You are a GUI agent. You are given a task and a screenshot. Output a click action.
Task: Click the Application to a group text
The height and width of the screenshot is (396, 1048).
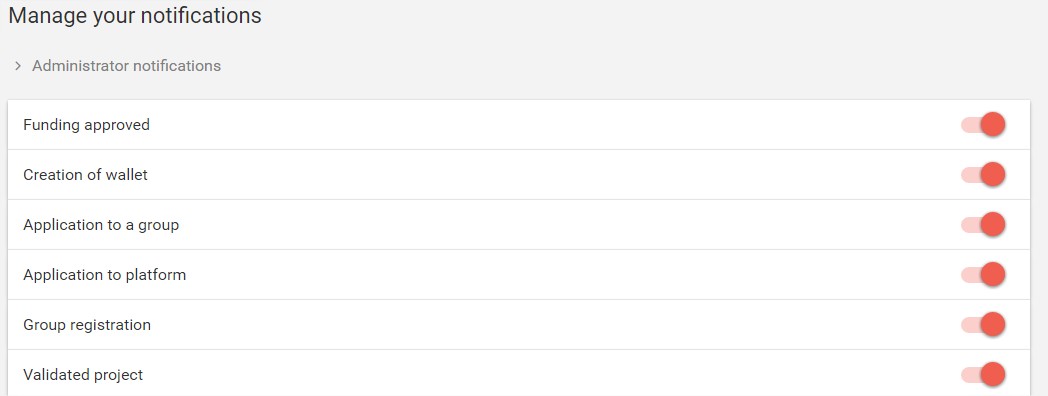(x=101, y=225)
